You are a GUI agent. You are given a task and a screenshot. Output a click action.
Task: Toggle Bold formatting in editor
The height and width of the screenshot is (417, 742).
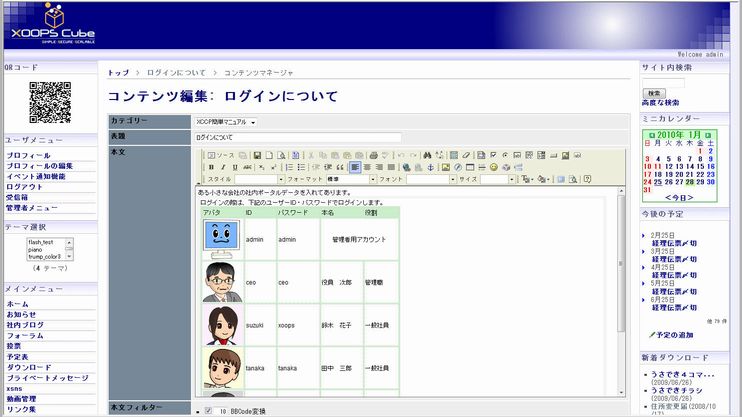pyautogui.click(x=211, y=167)
